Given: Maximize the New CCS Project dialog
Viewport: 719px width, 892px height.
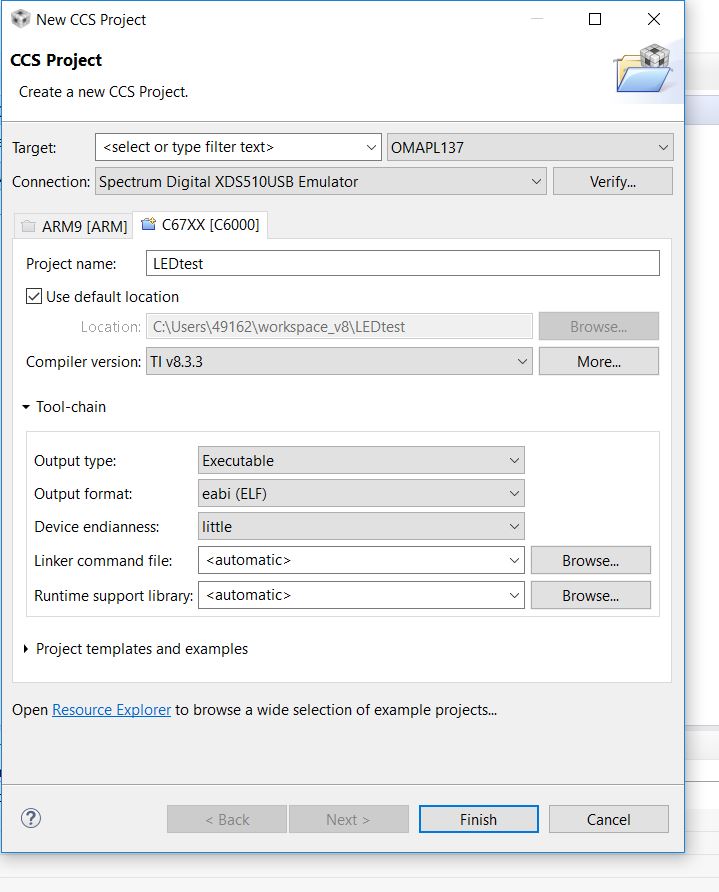Looking at the screenshot, I should [x=595, y=19].
